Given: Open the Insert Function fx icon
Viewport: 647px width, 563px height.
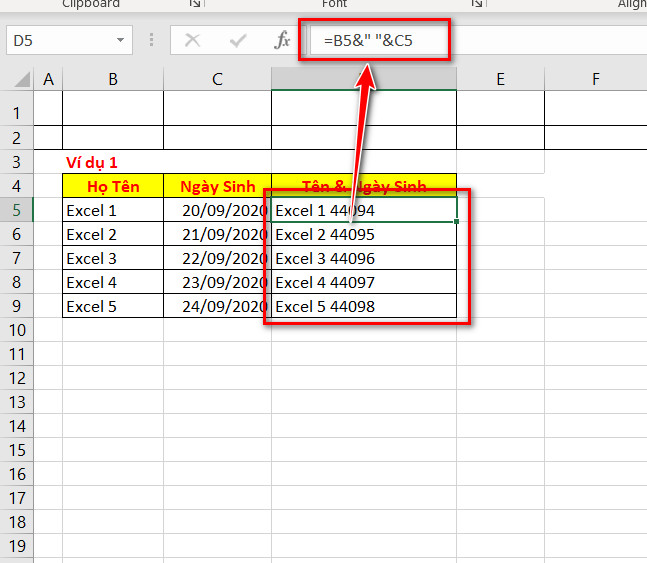Looking at the screenshot, I should (282, 40).
